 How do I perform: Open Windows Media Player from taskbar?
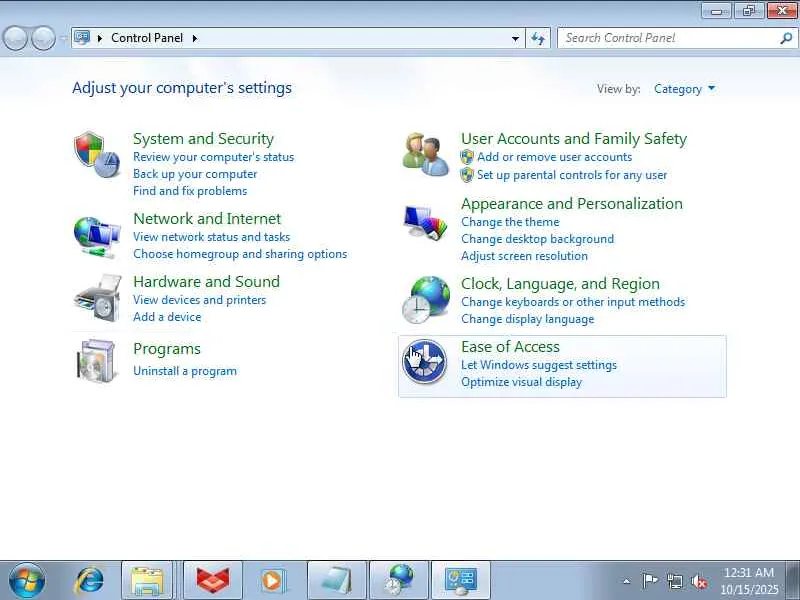click(274, 581)
